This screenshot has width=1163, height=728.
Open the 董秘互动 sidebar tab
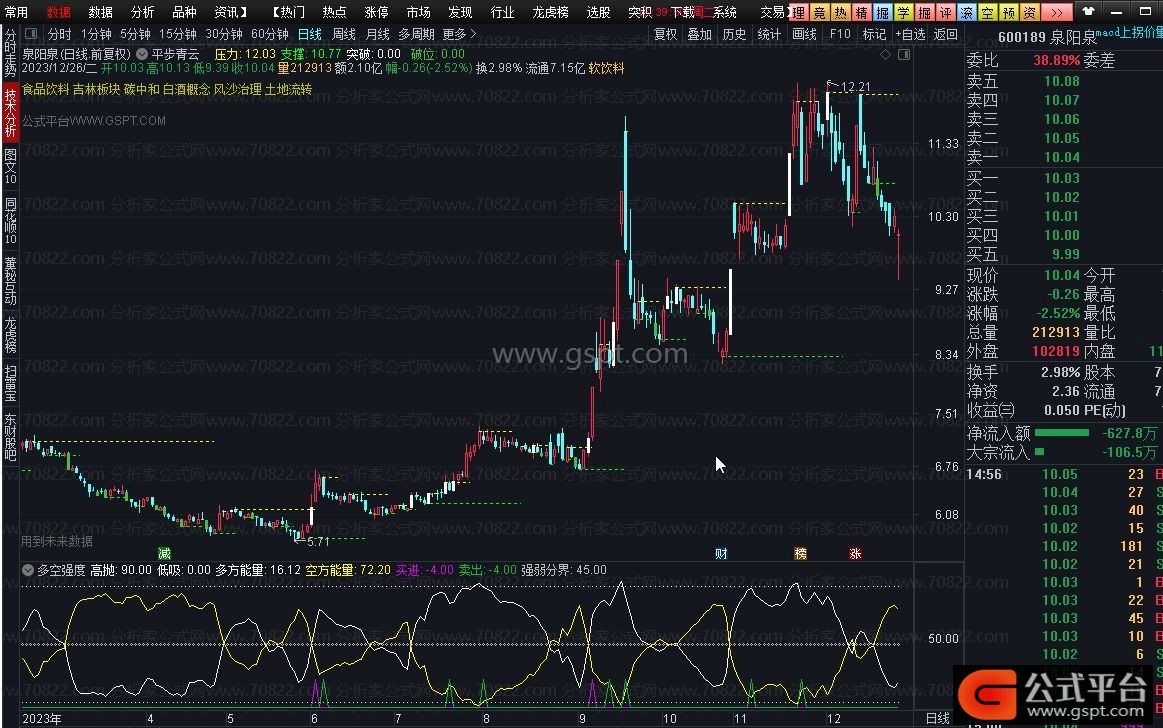coord(10,281)
